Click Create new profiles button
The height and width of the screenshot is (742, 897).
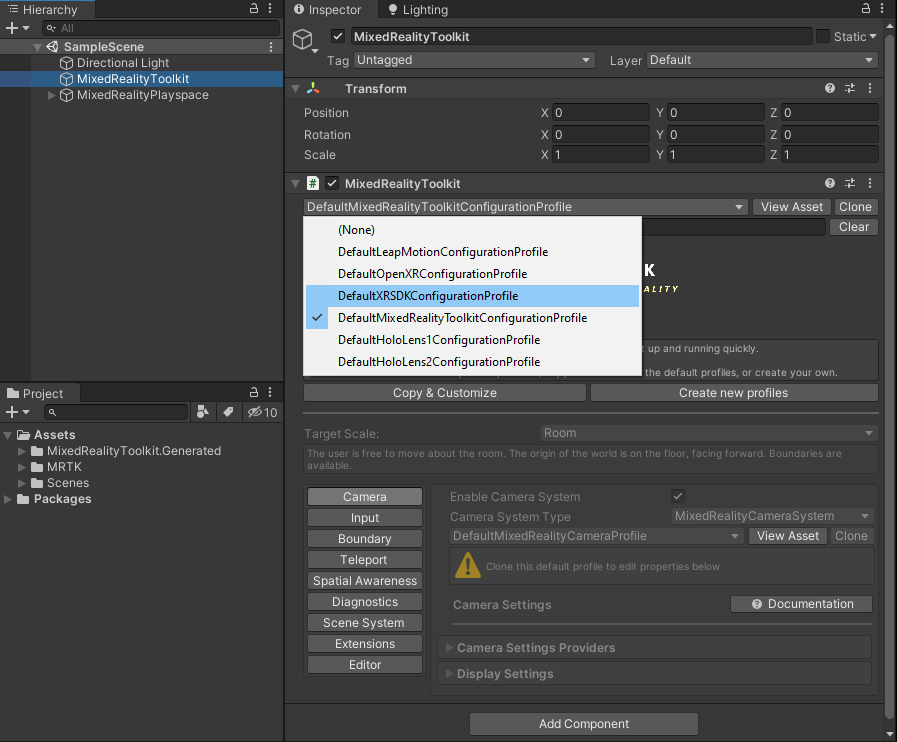click(x=734, y=393)
